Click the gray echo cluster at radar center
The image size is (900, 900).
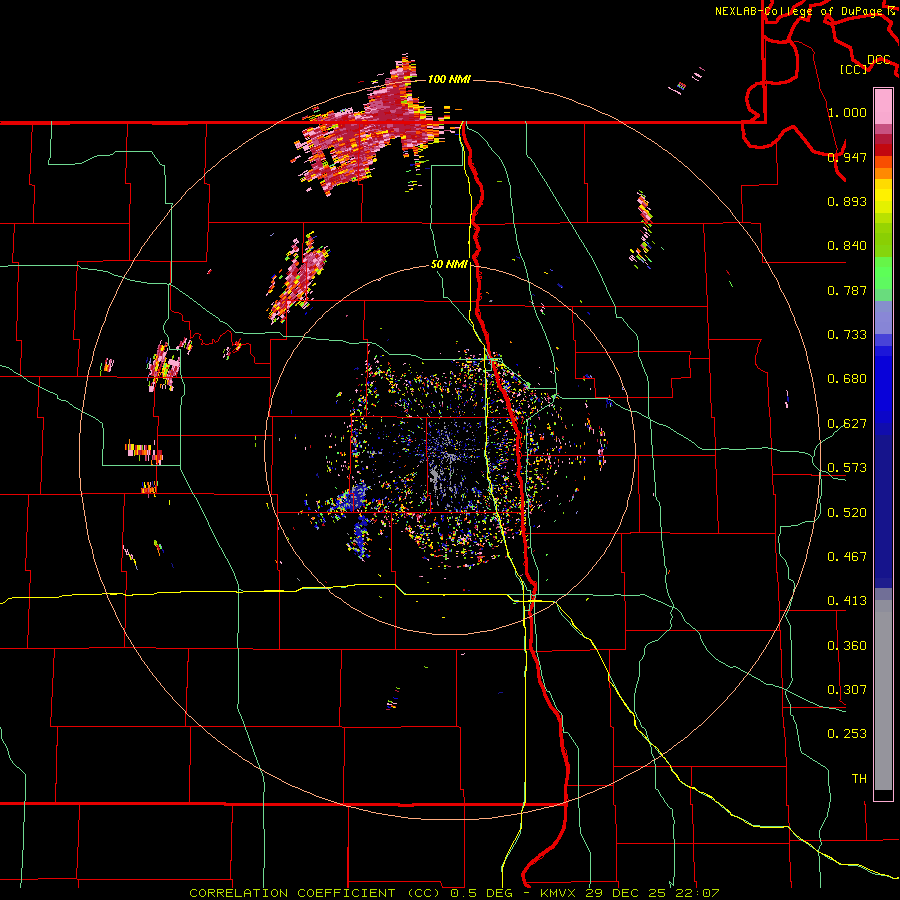(x=443, y=466)
